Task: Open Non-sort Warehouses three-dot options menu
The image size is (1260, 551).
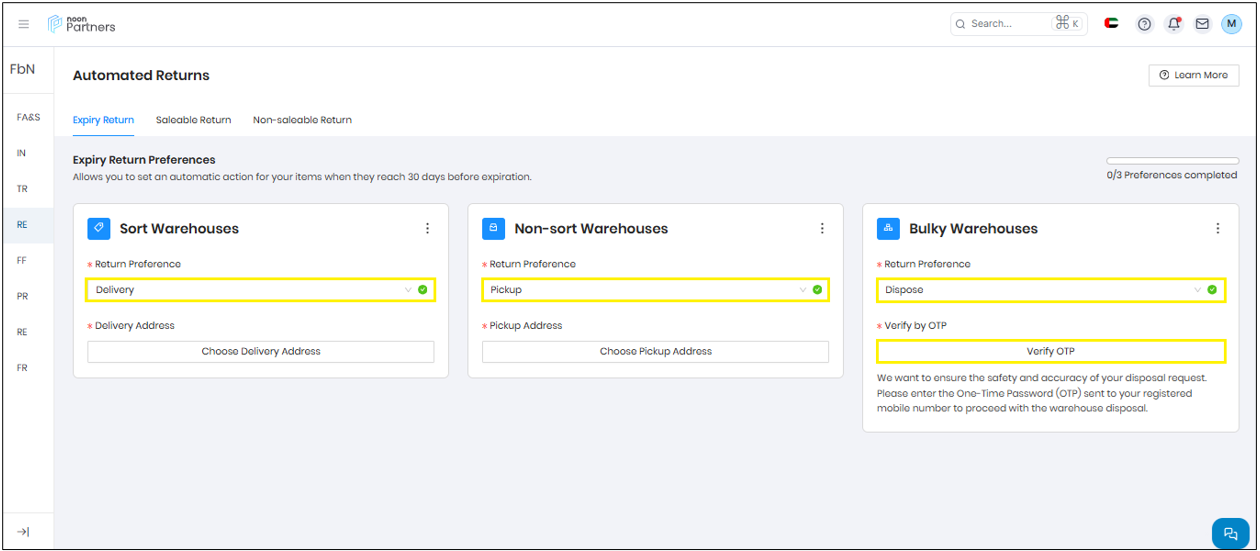Action: click(822, 228)
